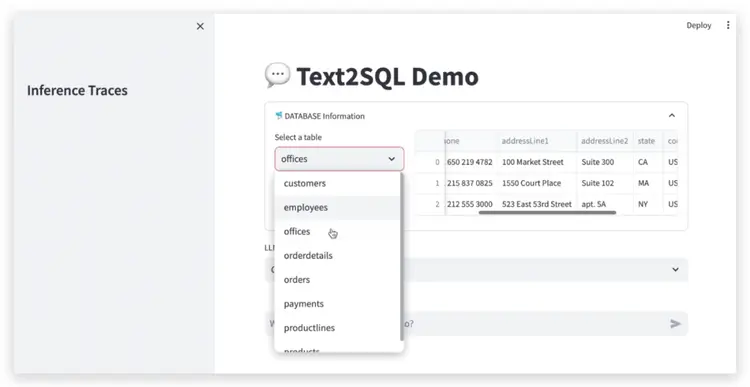Select the '1550 Court Place' cell
Image resolution: width=750 pixels, height=387 pixels.
(537, 183)
